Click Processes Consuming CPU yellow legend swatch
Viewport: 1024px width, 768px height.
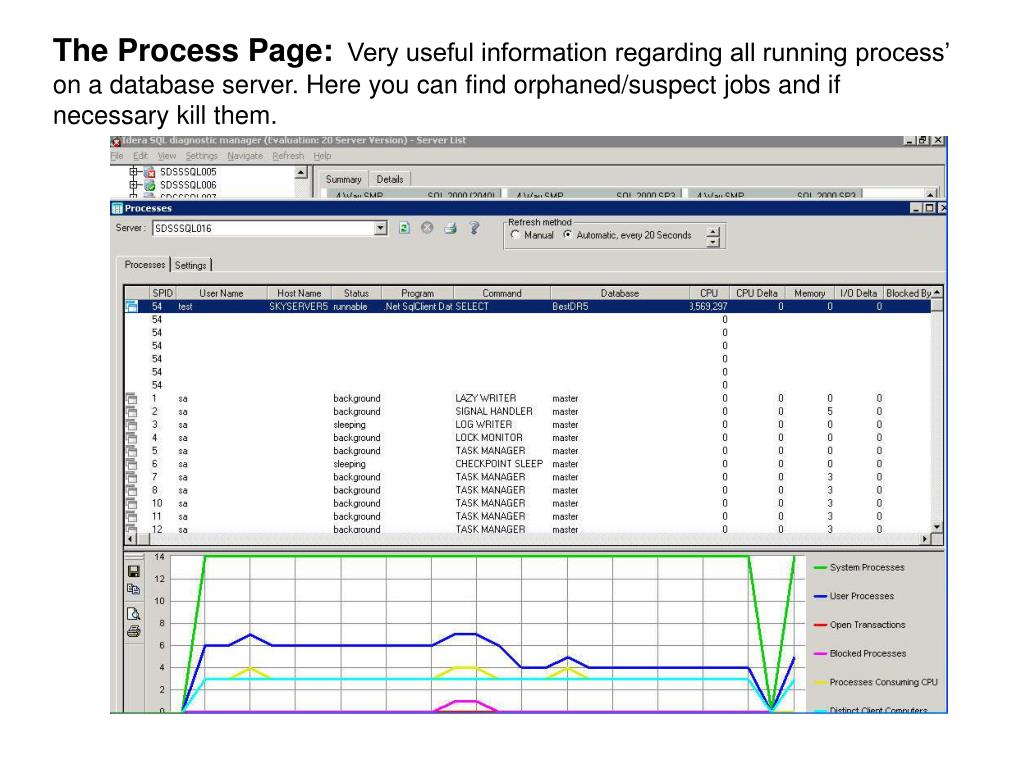tap(820, 682)
